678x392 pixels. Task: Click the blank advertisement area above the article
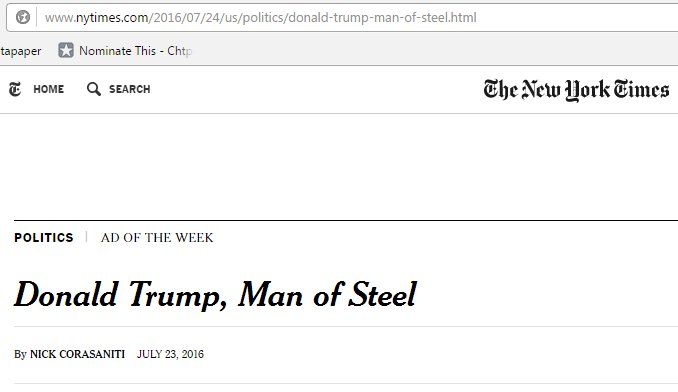pyautogui.click(x=339, y=166)
